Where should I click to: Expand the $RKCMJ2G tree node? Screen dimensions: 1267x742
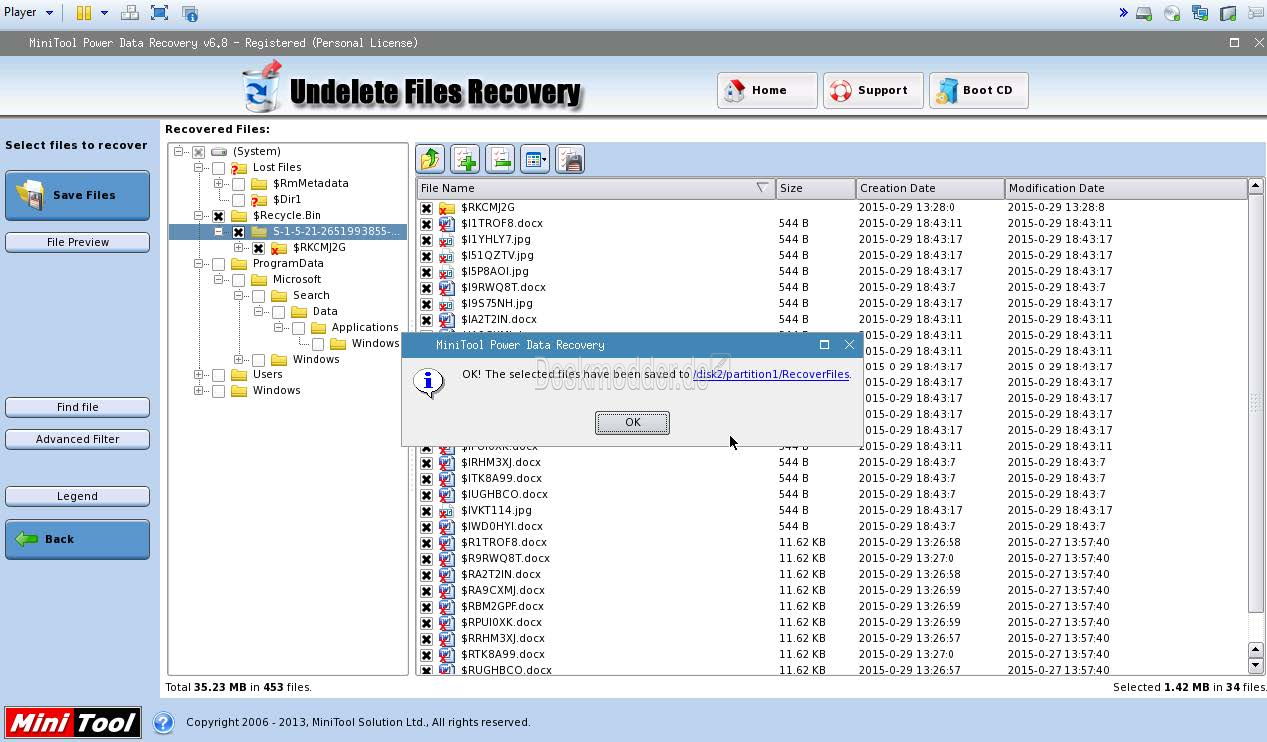tap(239, 247)
